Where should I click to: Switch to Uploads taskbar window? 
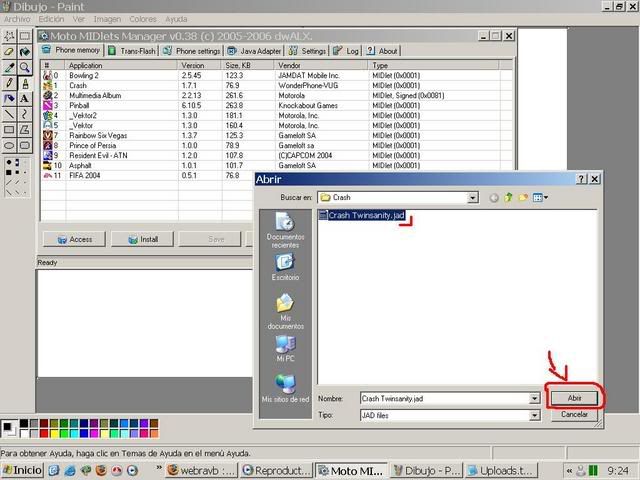pyautogui.click(x=501, y=470)
